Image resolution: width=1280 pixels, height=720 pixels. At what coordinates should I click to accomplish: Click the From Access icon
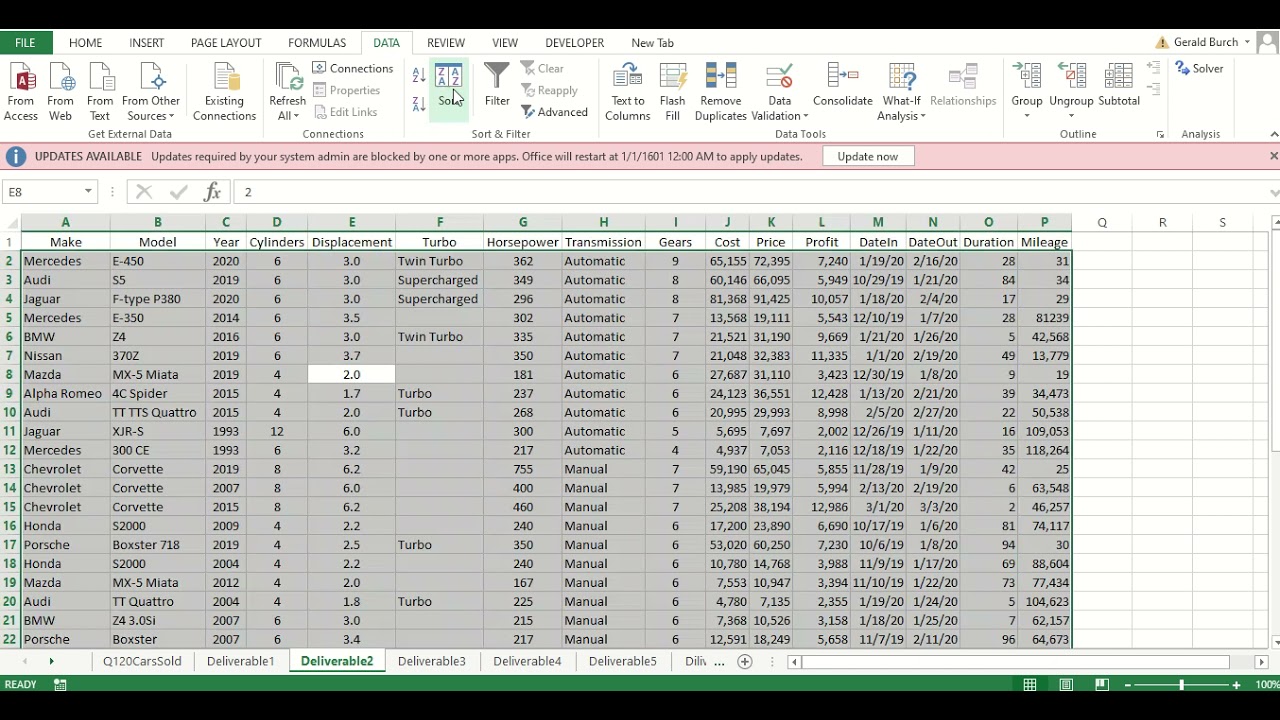pyautogui.click(x=21, y=91)
